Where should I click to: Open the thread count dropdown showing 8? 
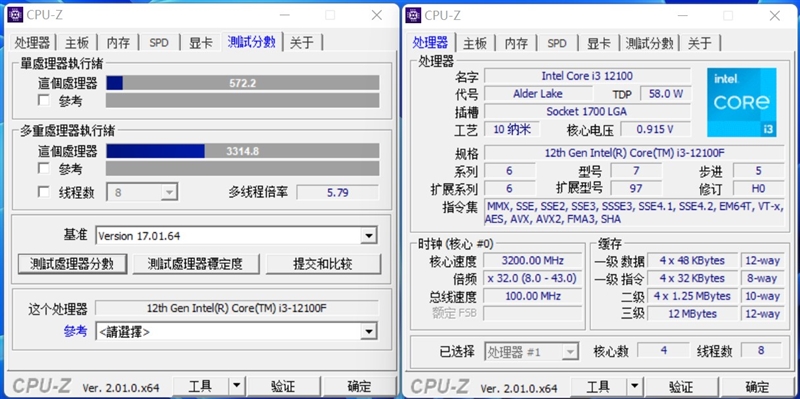point(142,193)
